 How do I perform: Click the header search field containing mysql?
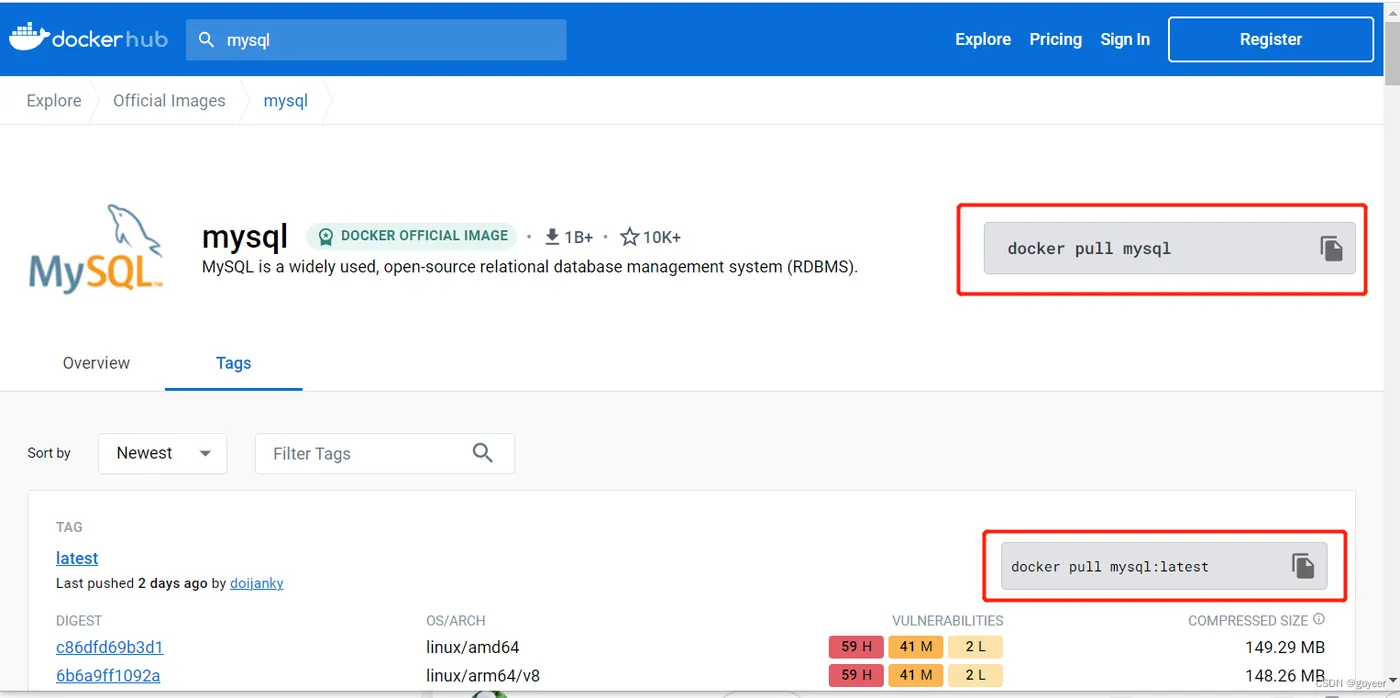376,40
